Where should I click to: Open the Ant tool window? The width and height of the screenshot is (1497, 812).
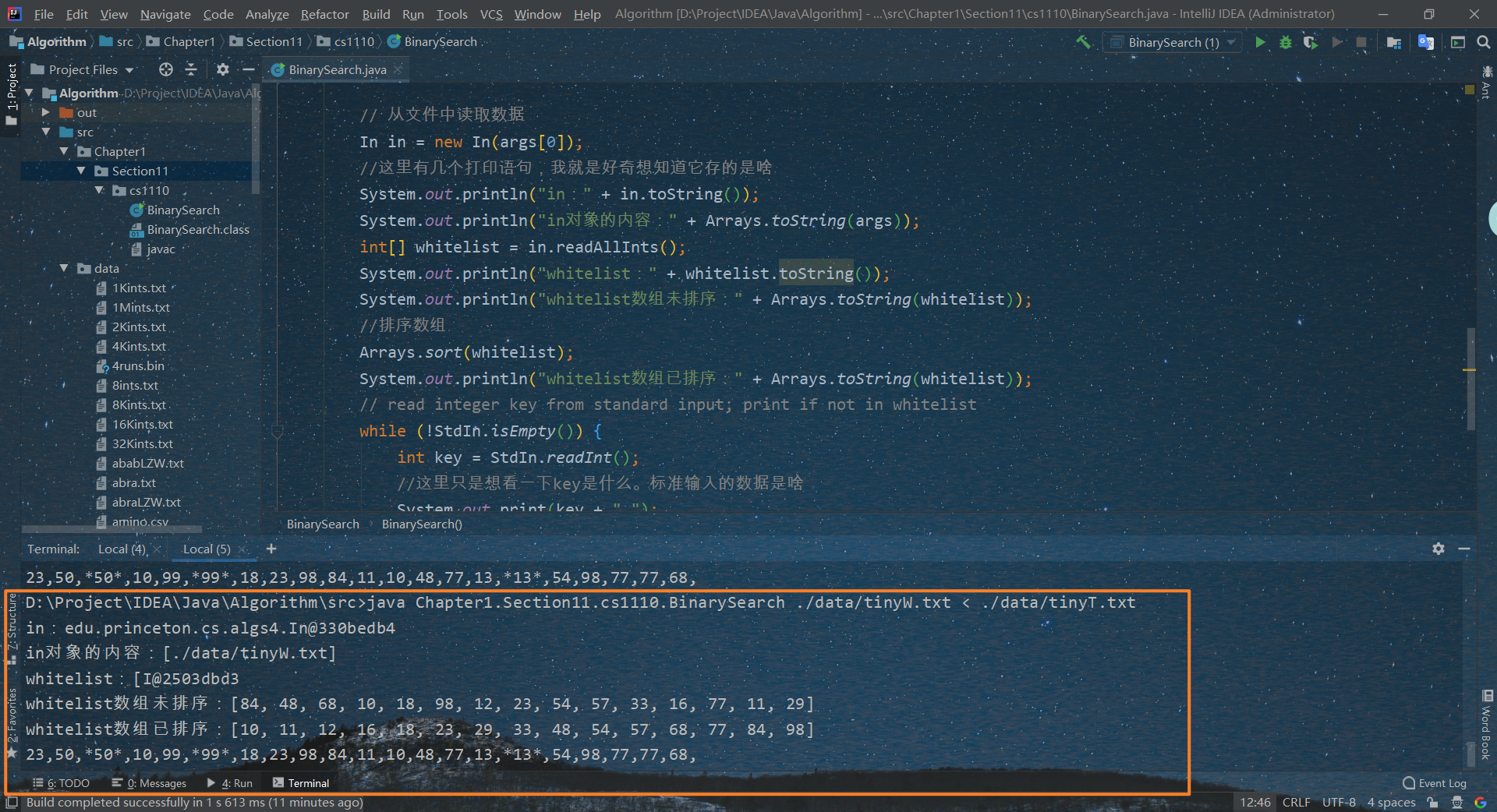[x=1486, y=84]
